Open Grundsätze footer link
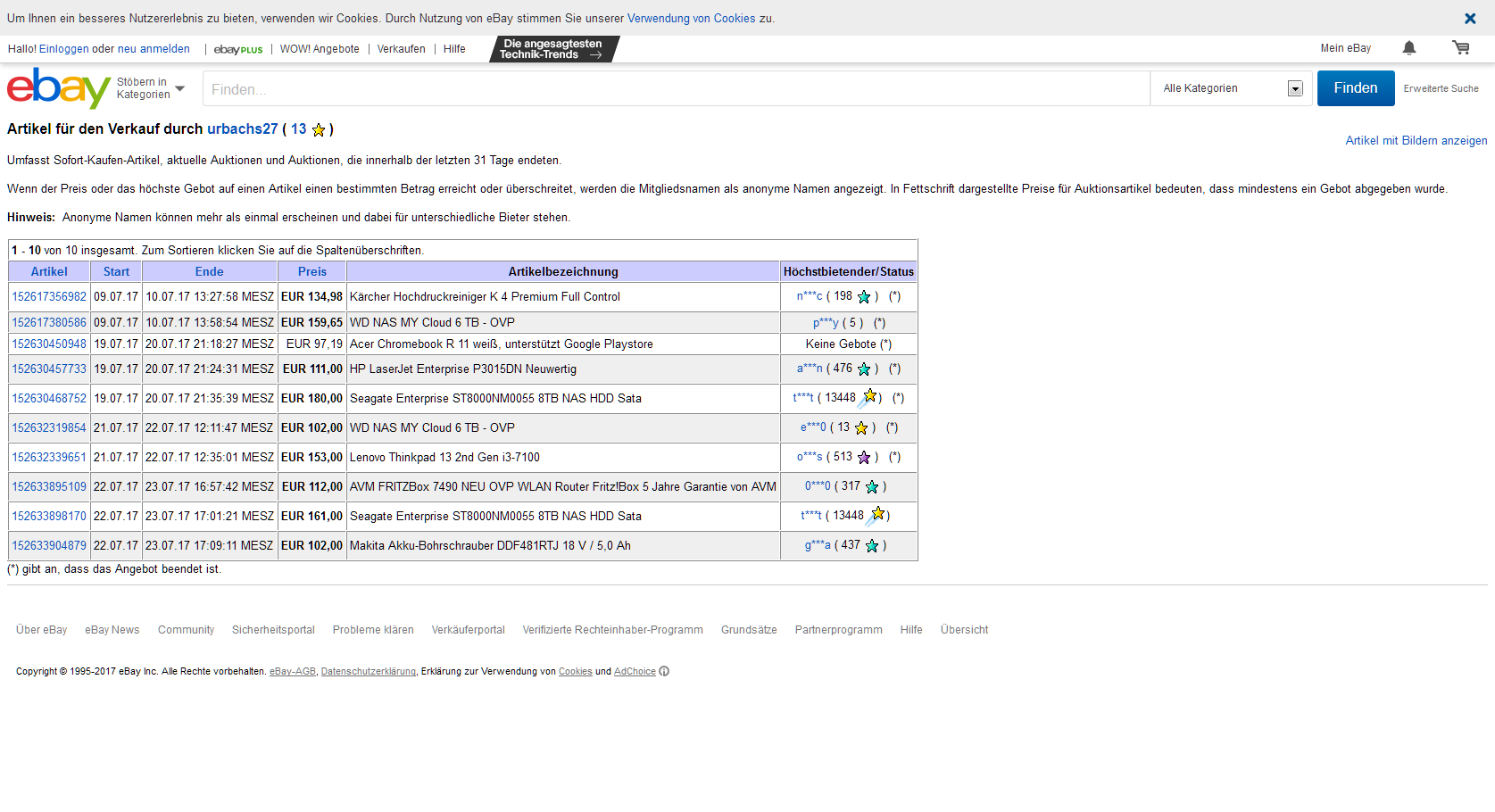Image resolution: width=1495 pixels, height=812 pixels. point(749,630)
